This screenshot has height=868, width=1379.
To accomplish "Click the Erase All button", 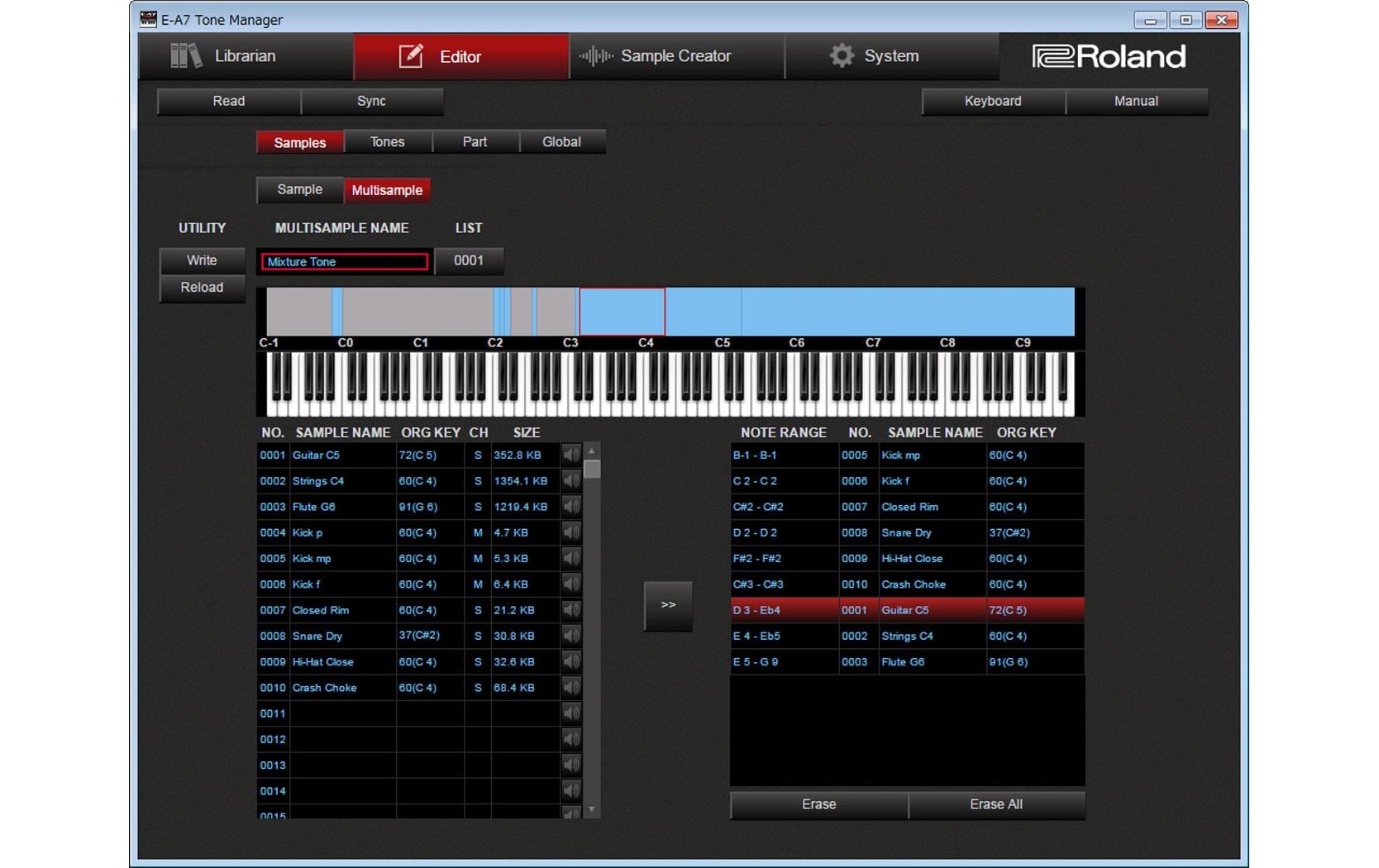I will click(x=996, y=804).
